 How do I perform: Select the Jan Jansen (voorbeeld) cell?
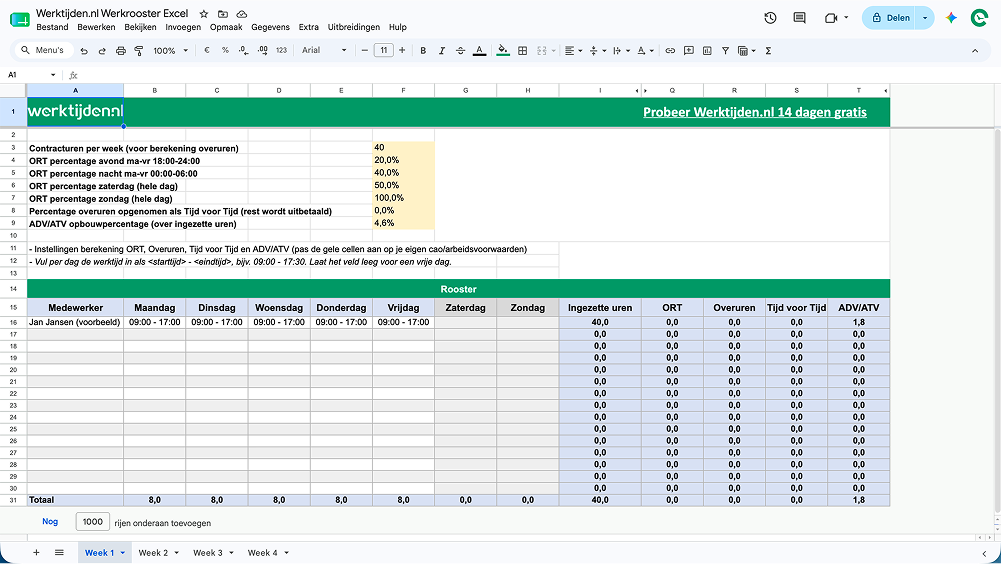[75, 323]
